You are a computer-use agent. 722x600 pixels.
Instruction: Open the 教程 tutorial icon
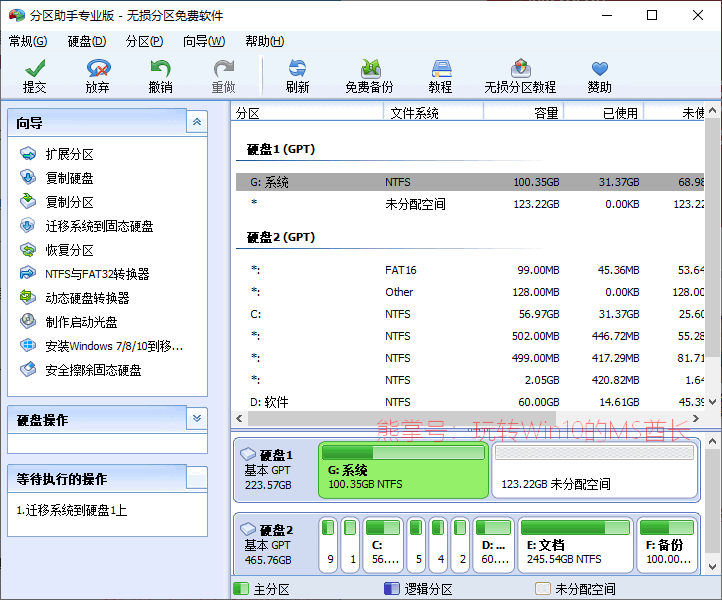tap(441, 68)
